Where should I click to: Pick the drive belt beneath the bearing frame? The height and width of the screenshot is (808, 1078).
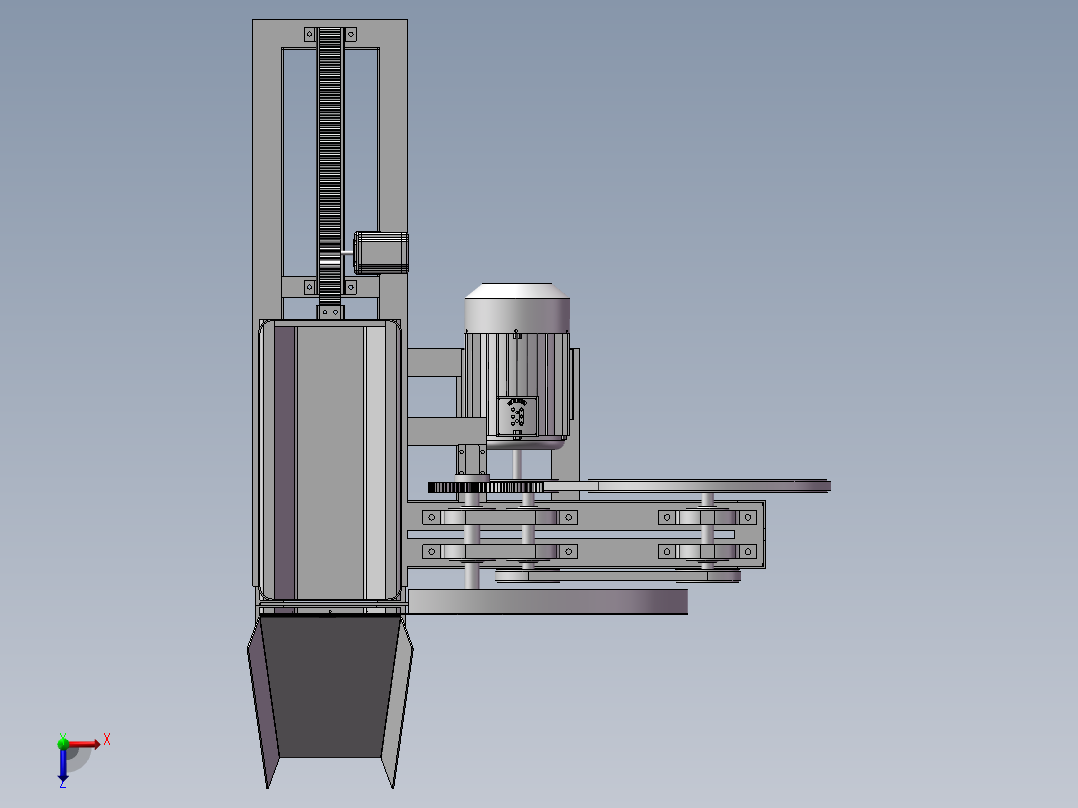click(617, 576)
